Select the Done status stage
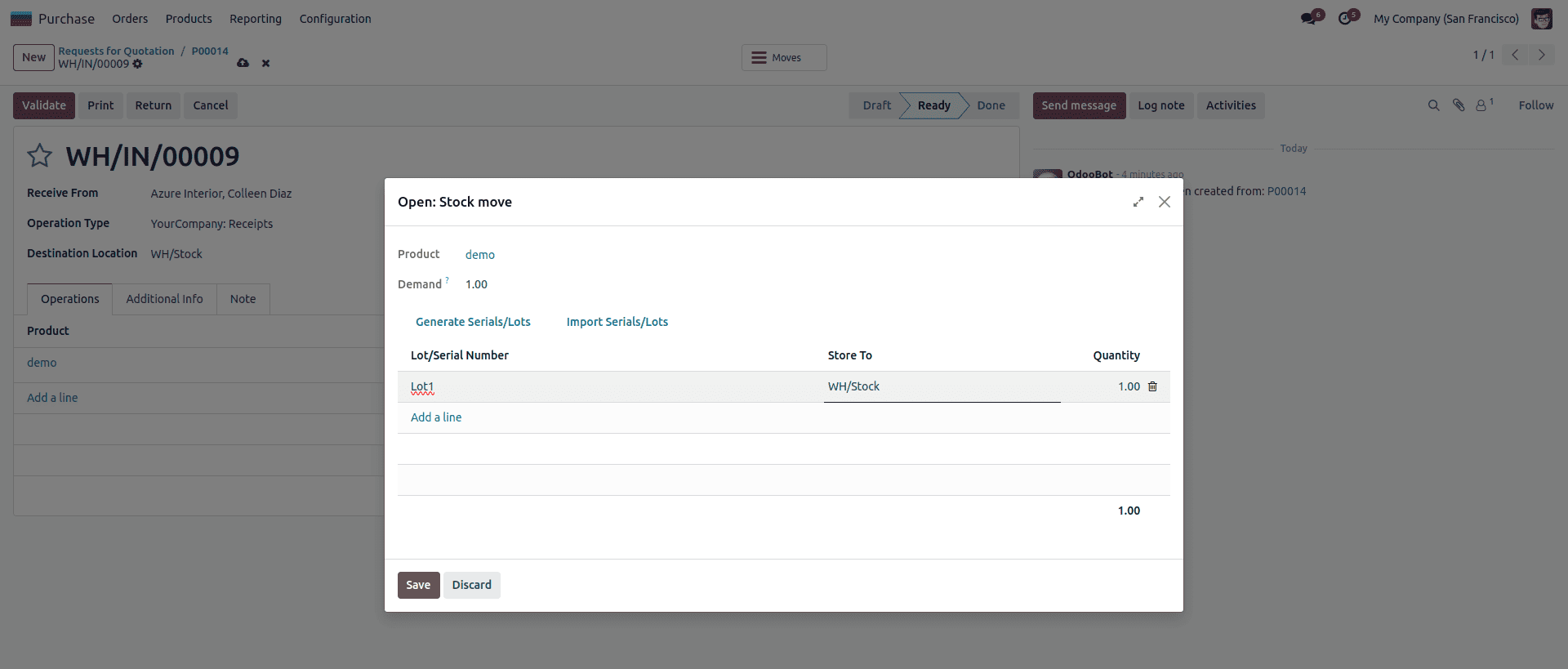This screenshot has height=669, width=1568. [x=991, y=105]
